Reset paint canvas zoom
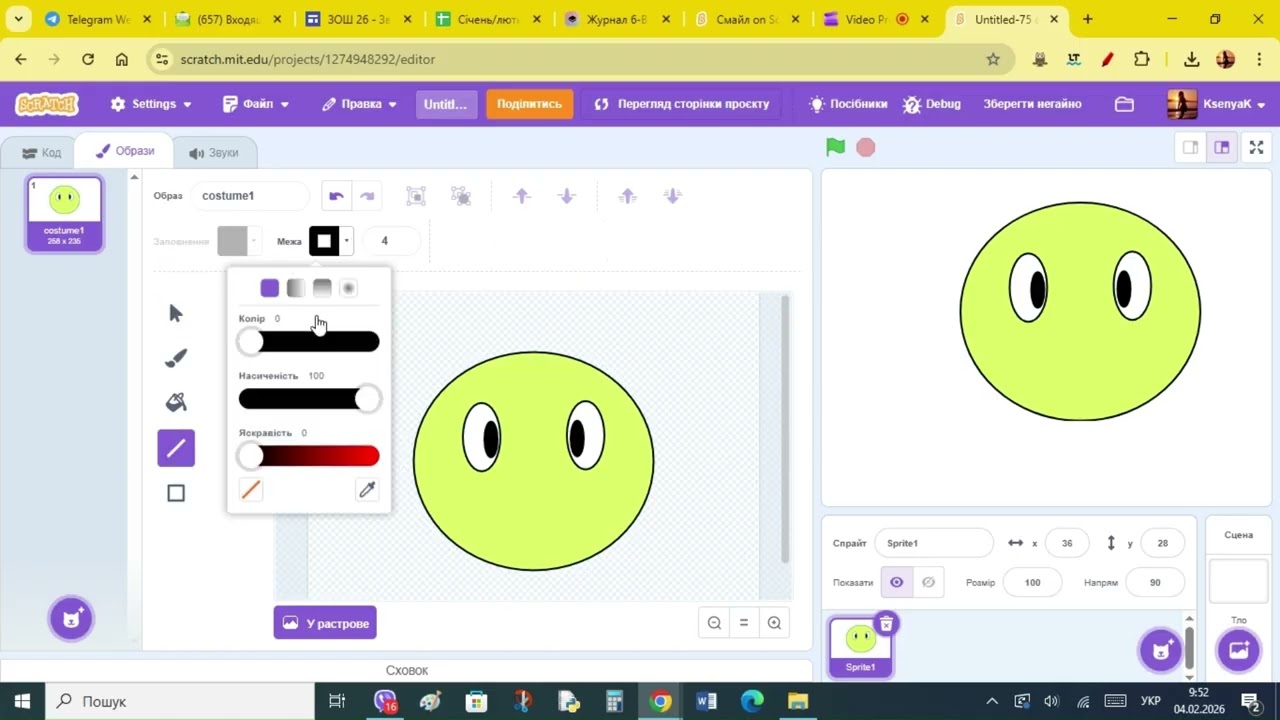Viewport: 1280px width, 720px height. click(x=744, y=623)
